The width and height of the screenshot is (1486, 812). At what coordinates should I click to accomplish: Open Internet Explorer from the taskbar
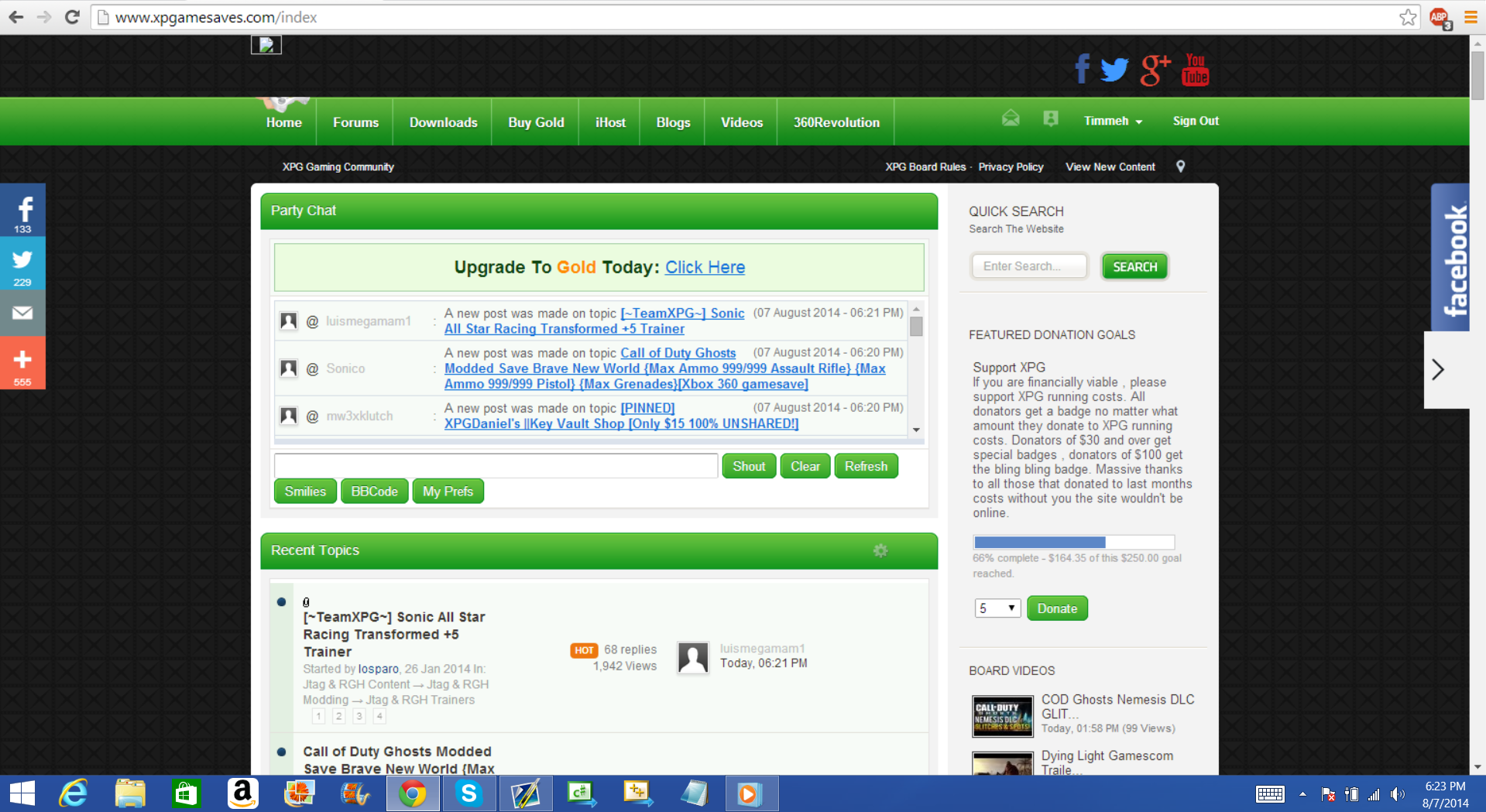click(74, 793)
